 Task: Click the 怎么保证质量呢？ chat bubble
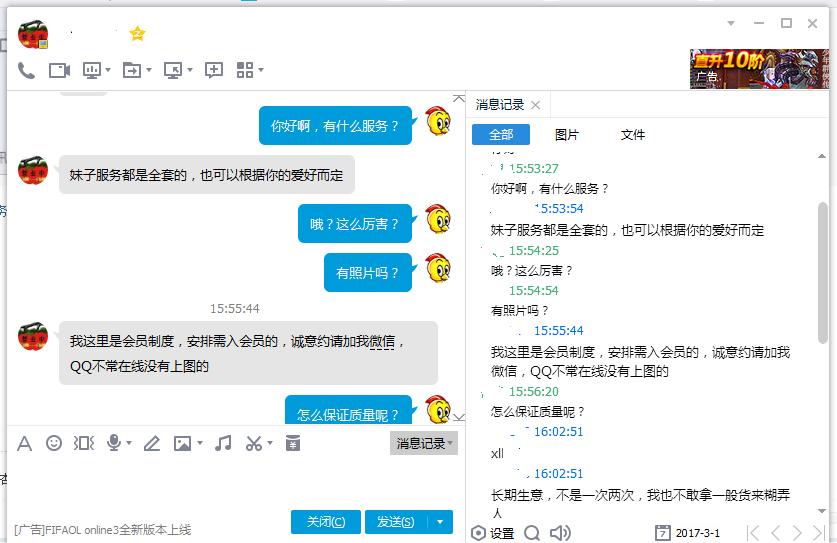click(349, 410)
